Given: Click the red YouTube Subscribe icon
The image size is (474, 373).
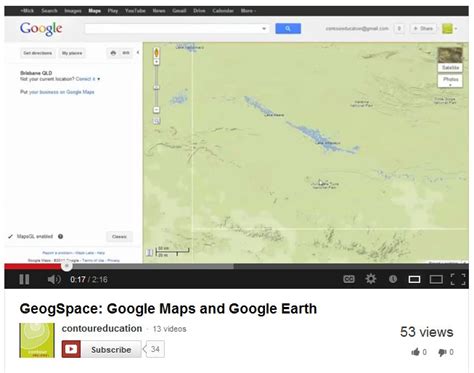Looking at the screenshot, I should 71,349.
